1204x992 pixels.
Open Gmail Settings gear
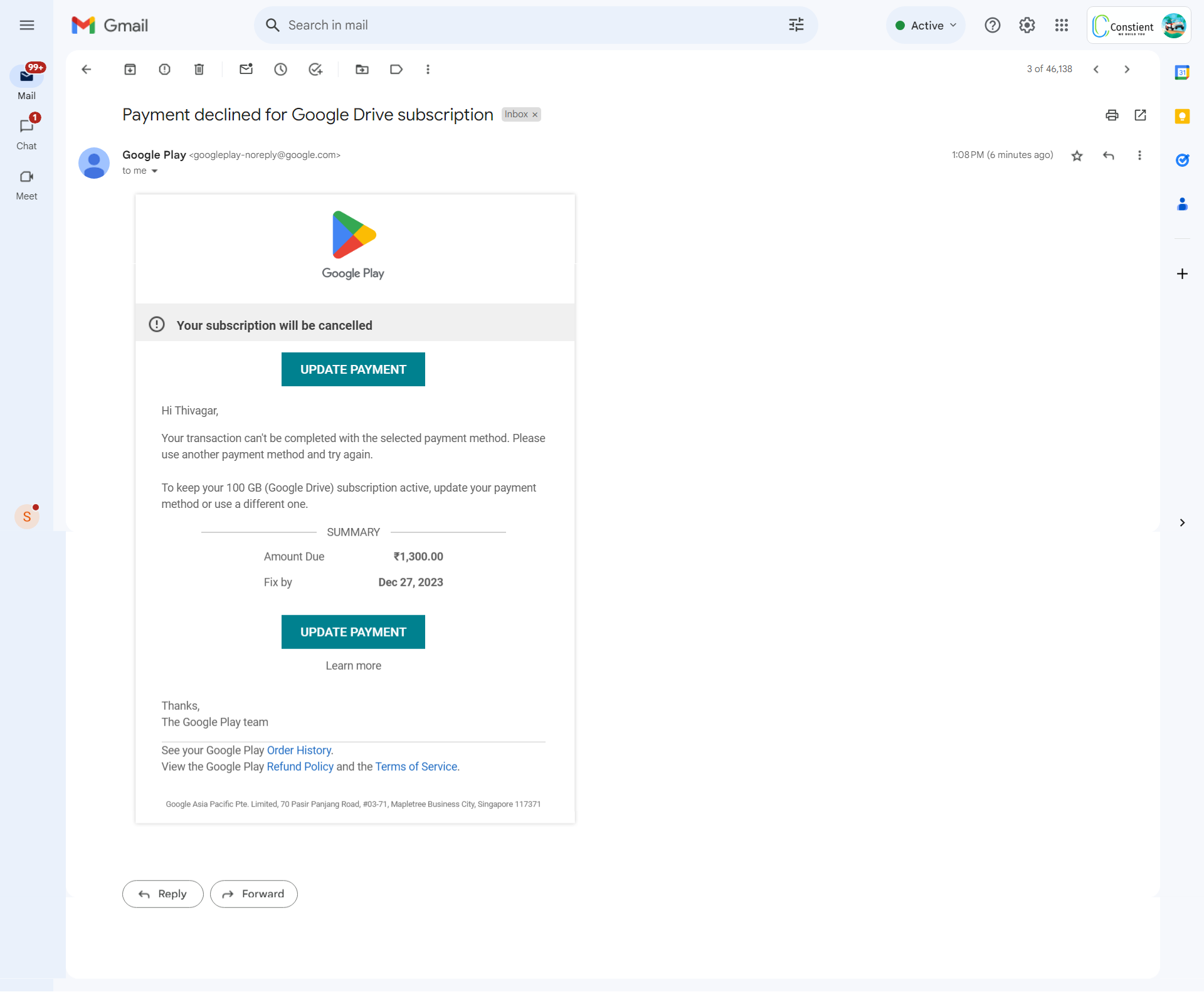pyautogui.click(x=1027, y=25)
